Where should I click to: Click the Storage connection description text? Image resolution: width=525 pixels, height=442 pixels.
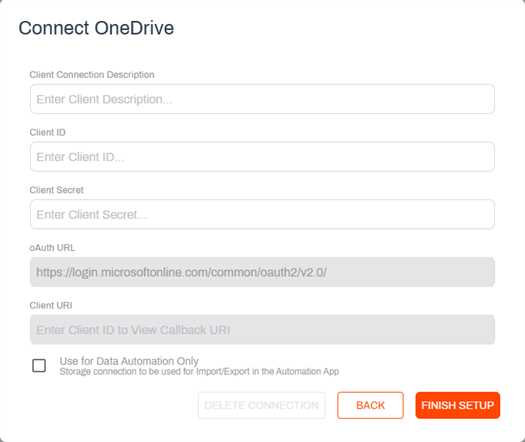tap(199, 371)
